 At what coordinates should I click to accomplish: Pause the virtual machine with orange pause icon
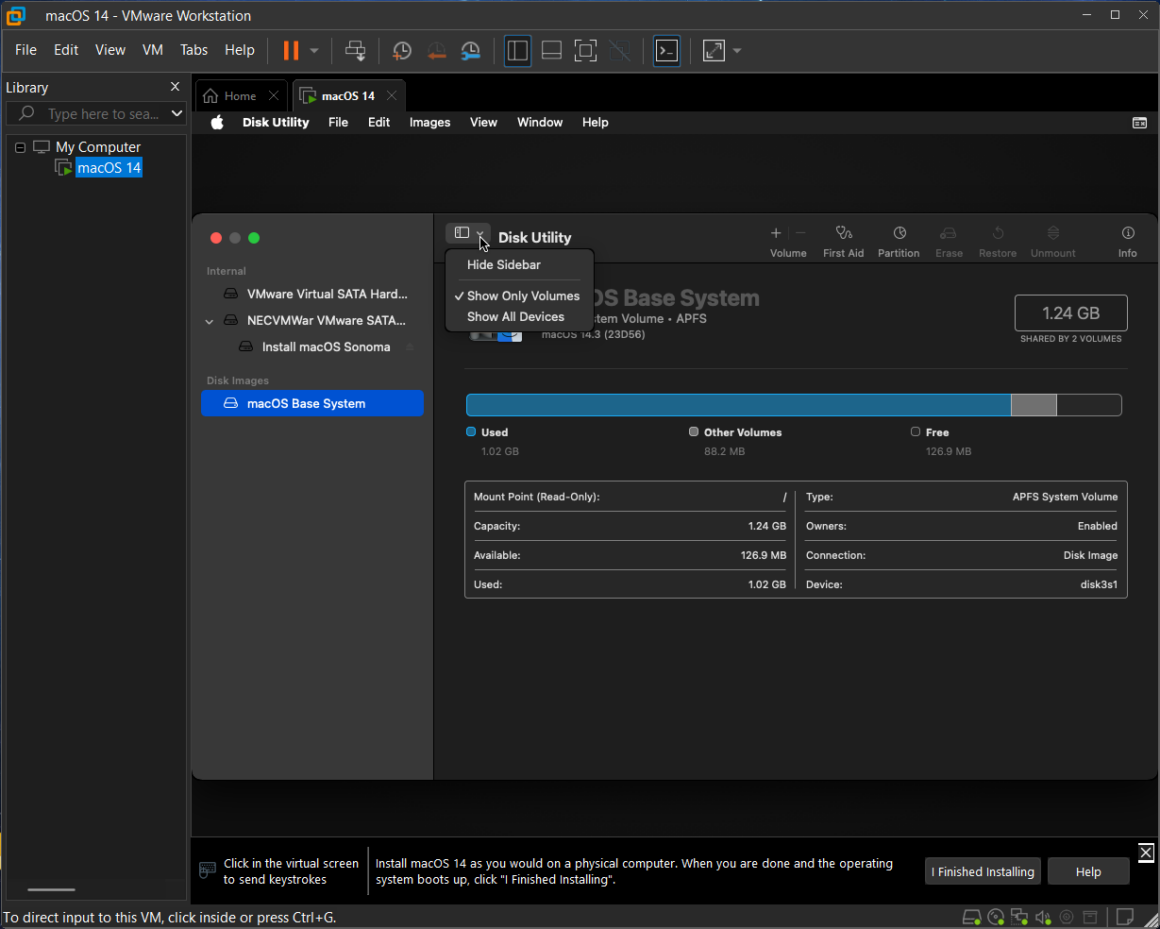pos(291,50)
